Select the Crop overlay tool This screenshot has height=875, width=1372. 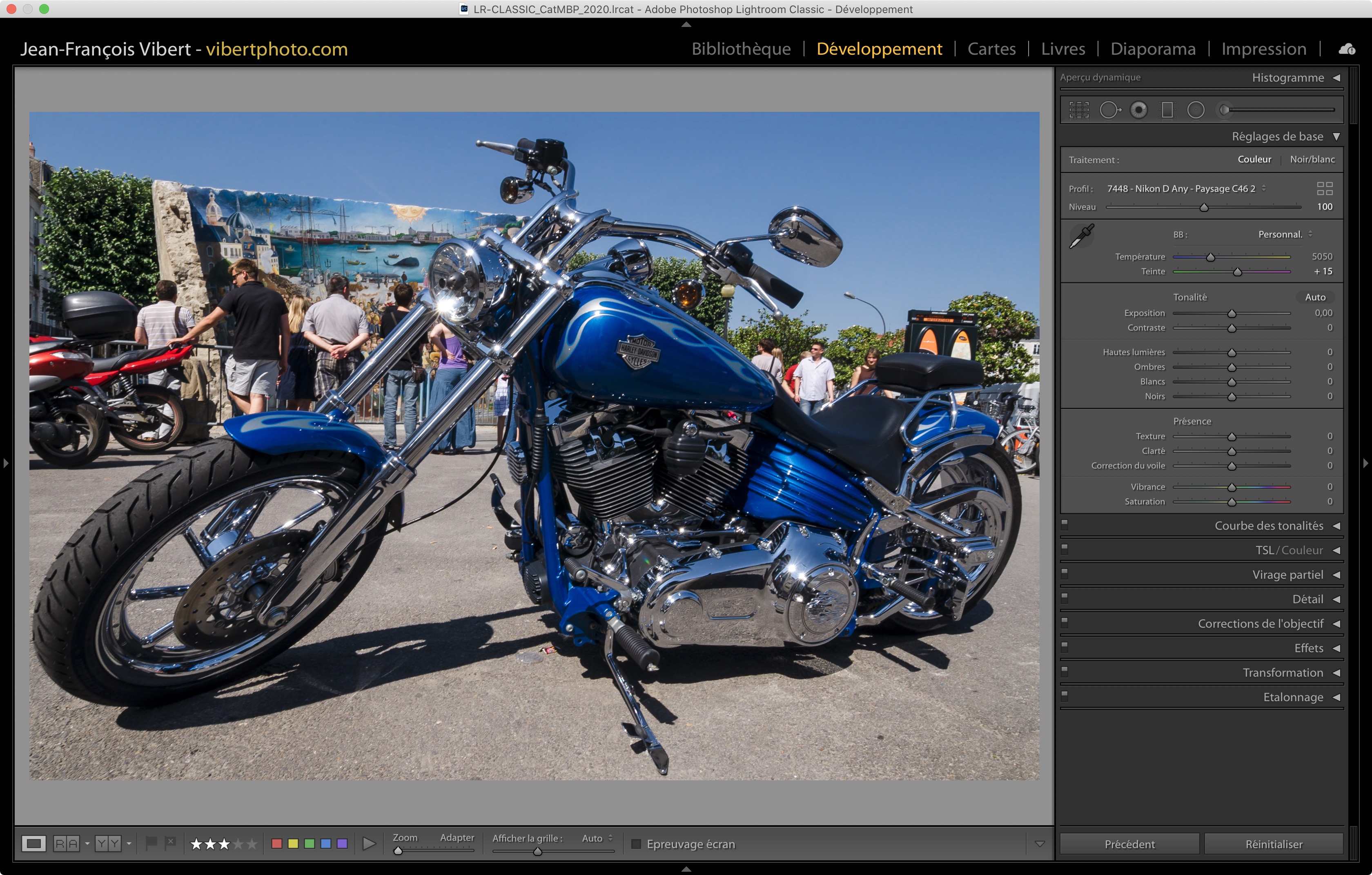(1078, 110)
